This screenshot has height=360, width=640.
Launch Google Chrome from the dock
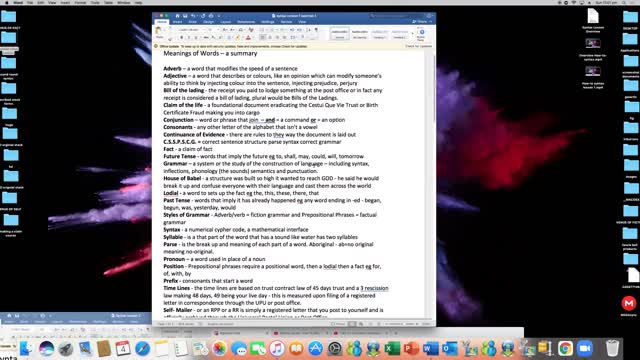click(565, 349)
